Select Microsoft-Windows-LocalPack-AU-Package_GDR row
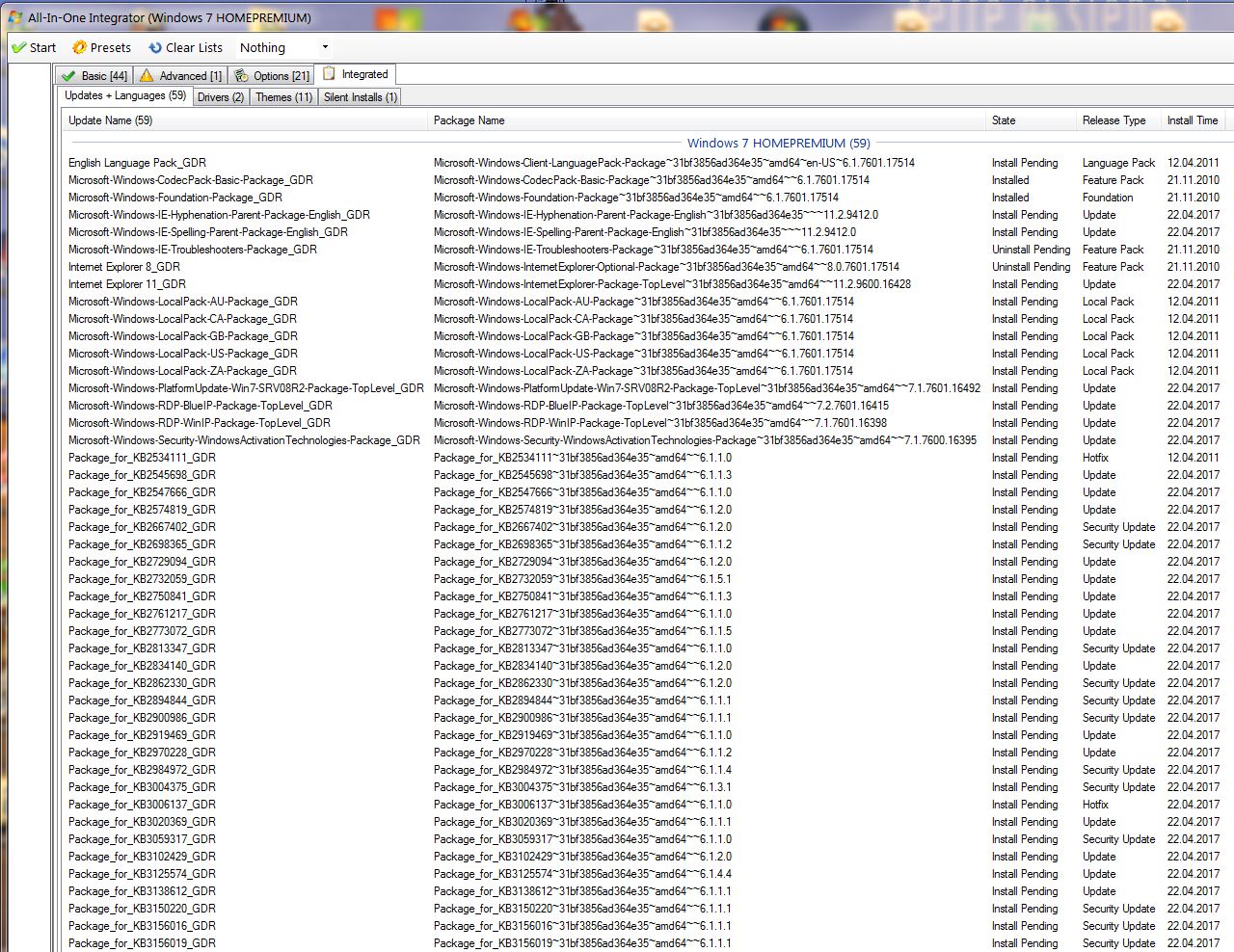Image resolution: width=1234 pixels, height=952 pixels. click(644, 302)
